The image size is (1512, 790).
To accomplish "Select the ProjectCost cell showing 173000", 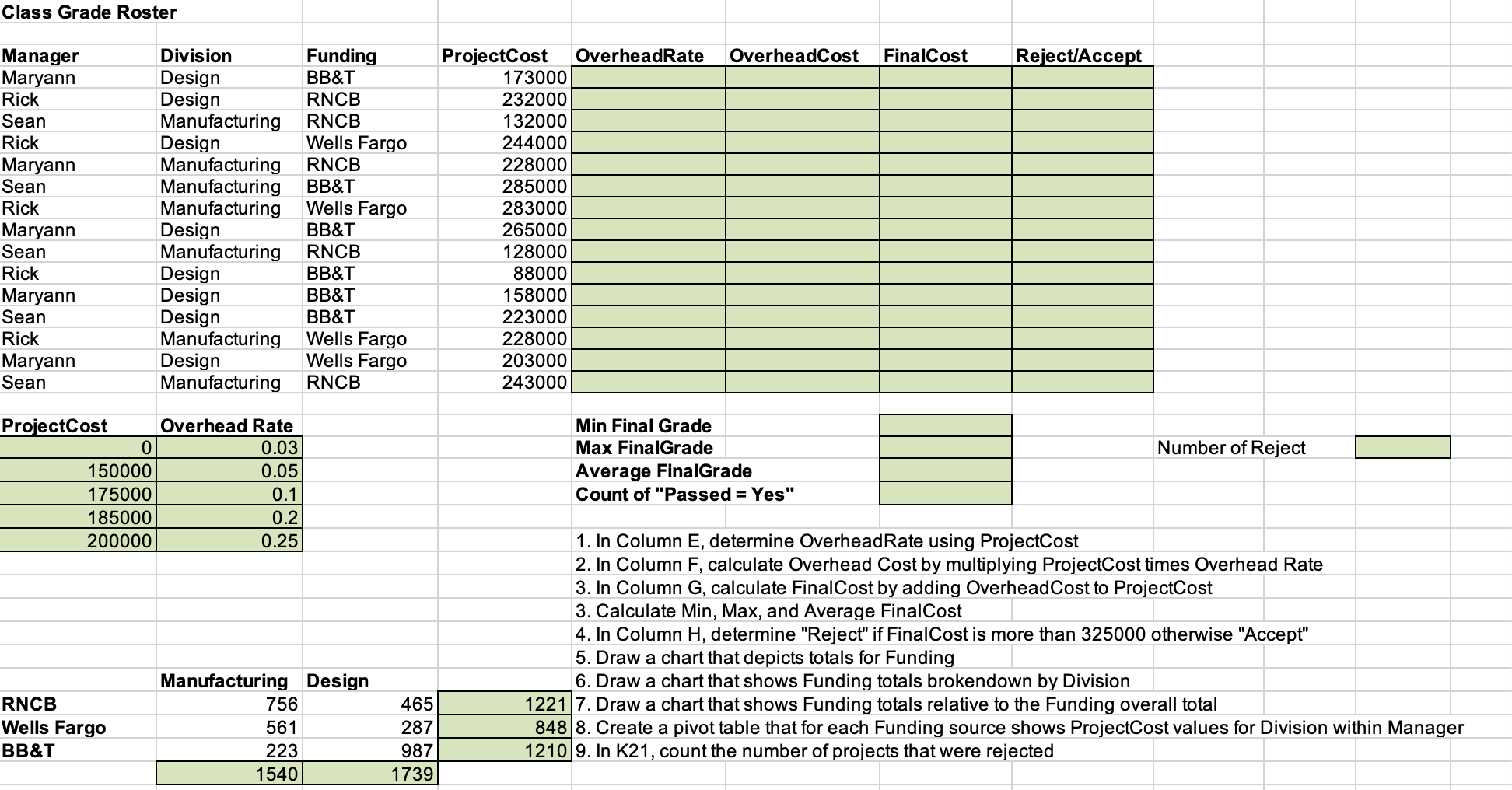I will click(505, 78).
